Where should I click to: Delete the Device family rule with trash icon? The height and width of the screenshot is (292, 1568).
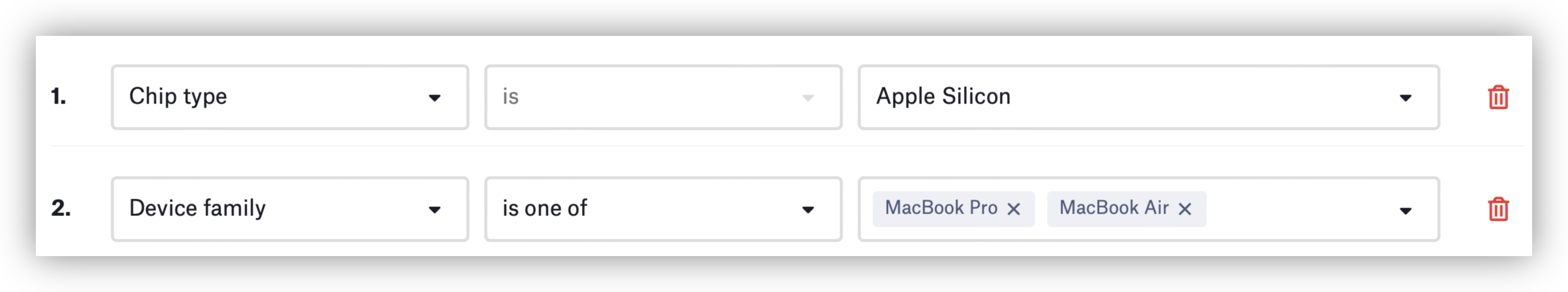1498,209
